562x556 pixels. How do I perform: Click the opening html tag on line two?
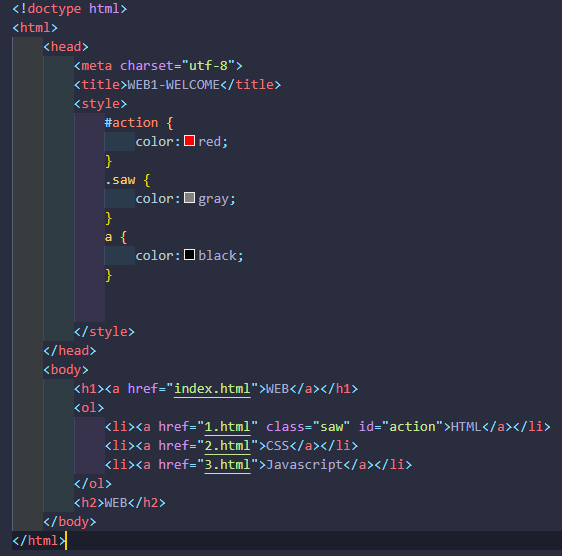click(35, 28)
